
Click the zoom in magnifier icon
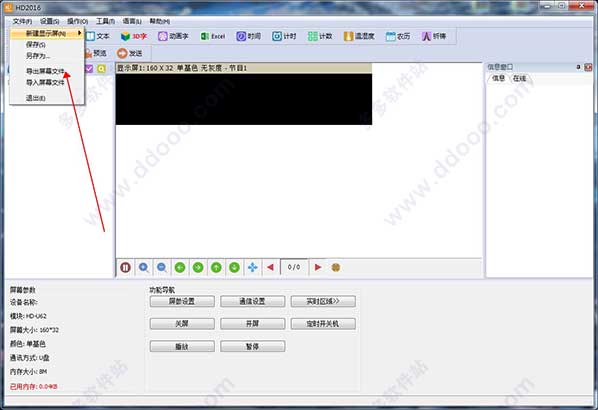(x=144, y=267)
